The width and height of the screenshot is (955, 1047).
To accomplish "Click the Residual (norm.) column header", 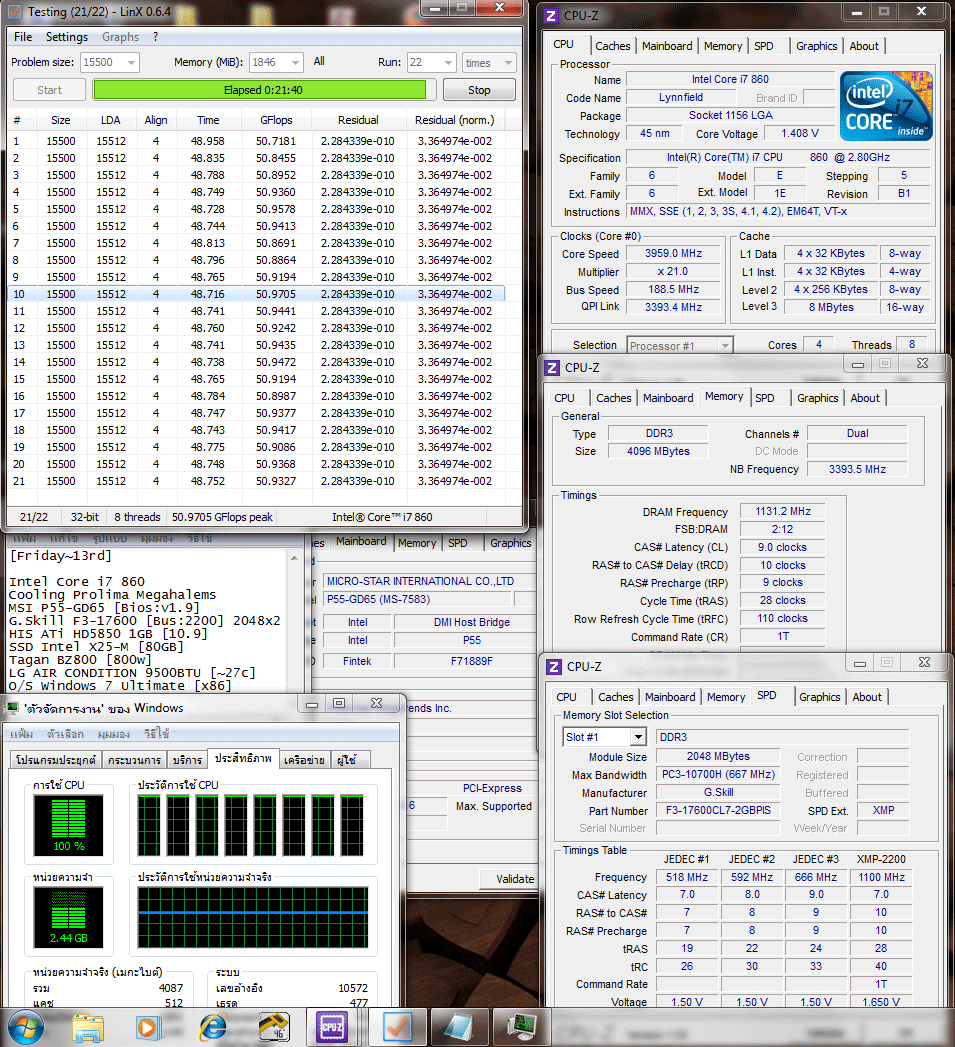I will [x=455, y=120].
